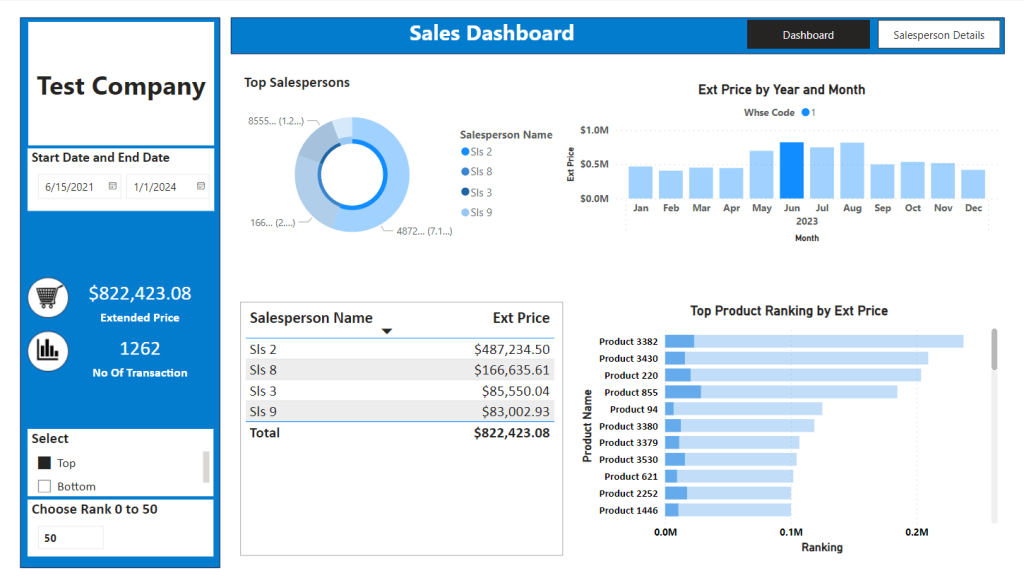Click the Whse Code 1 legend dot
The width and height of the screenshot is (1024, 578).
pos(805,112)
